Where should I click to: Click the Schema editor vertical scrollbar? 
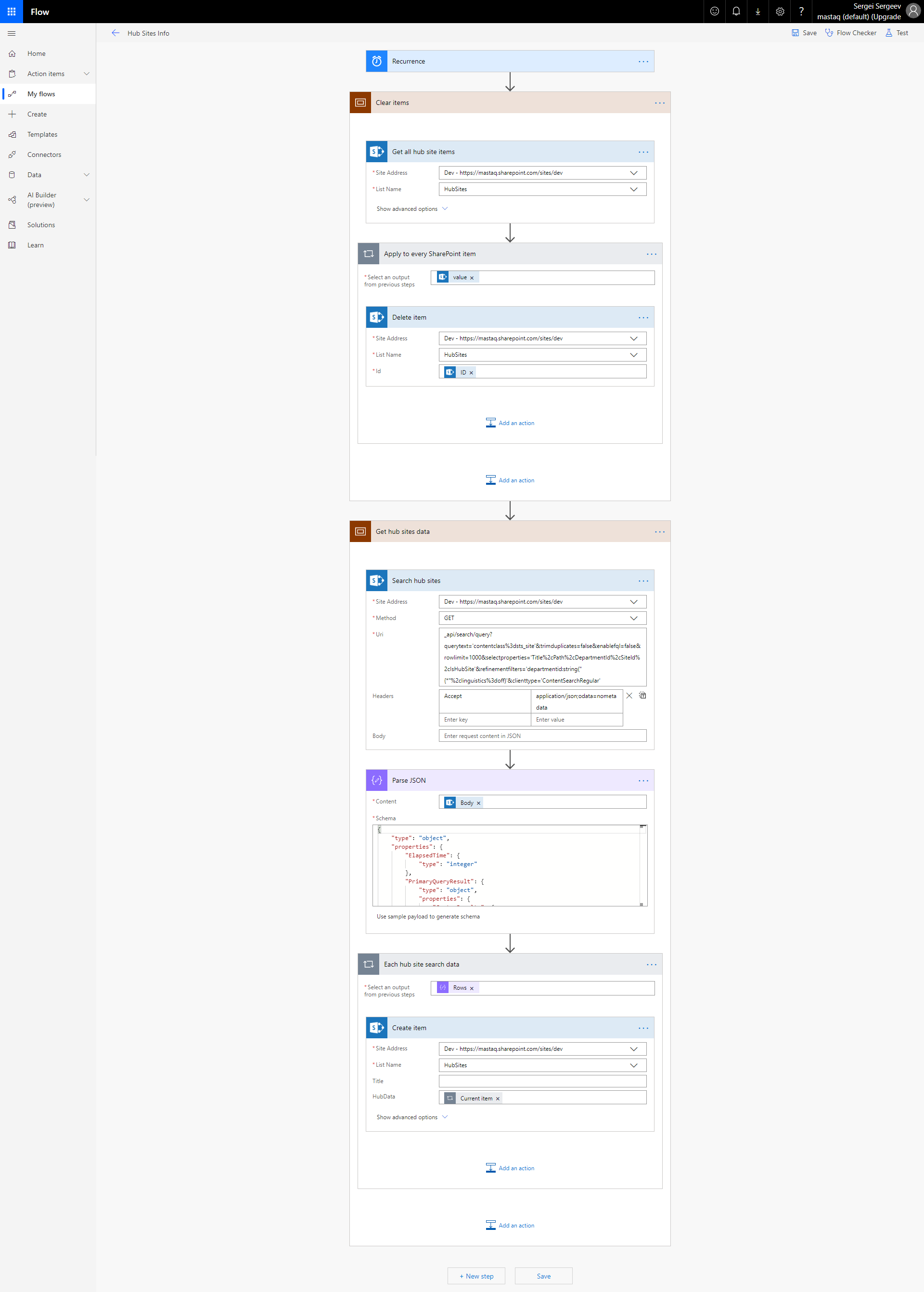[x=642, y=865]
